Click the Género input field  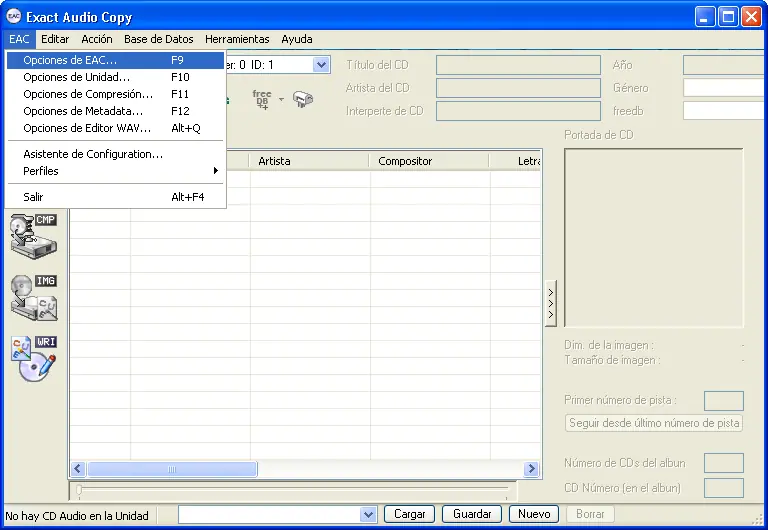(725, 88)
